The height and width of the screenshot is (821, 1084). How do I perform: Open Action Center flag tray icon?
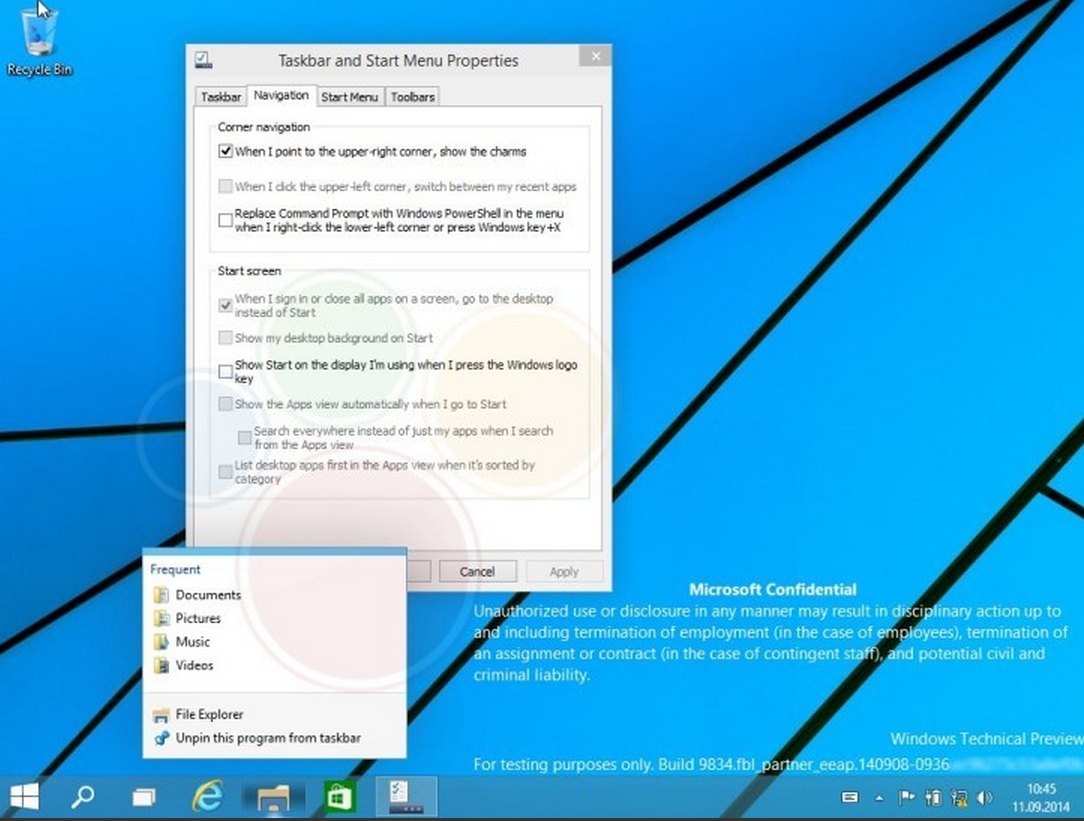pyautogui.click(x=907, y=798)
